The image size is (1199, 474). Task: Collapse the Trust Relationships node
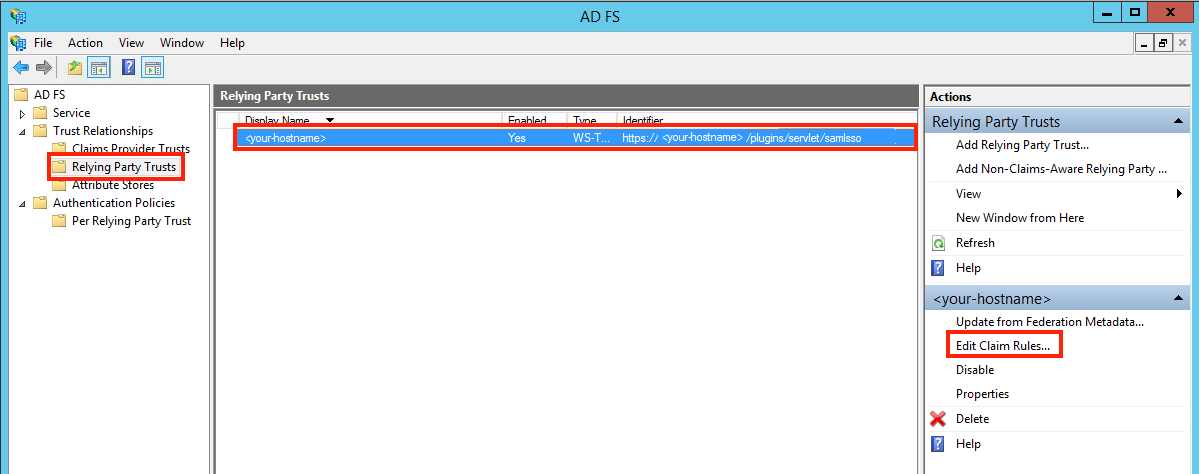[22, 132]
